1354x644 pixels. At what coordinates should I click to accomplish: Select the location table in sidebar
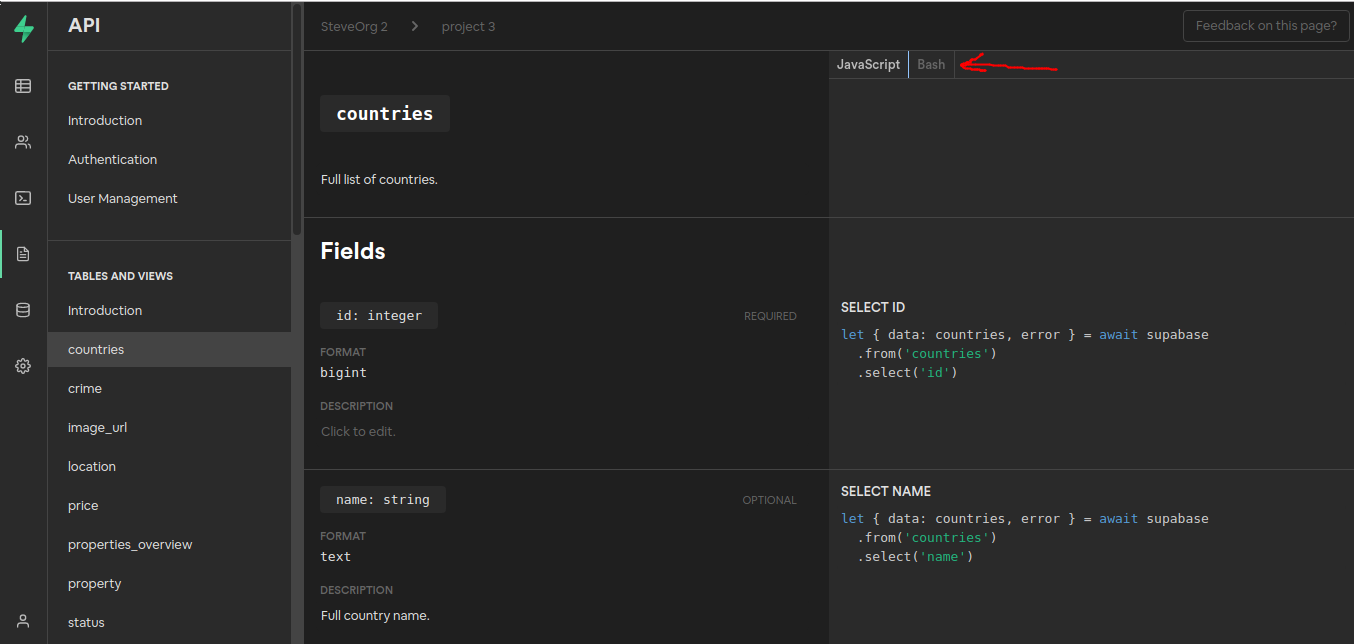coord(92,466)
